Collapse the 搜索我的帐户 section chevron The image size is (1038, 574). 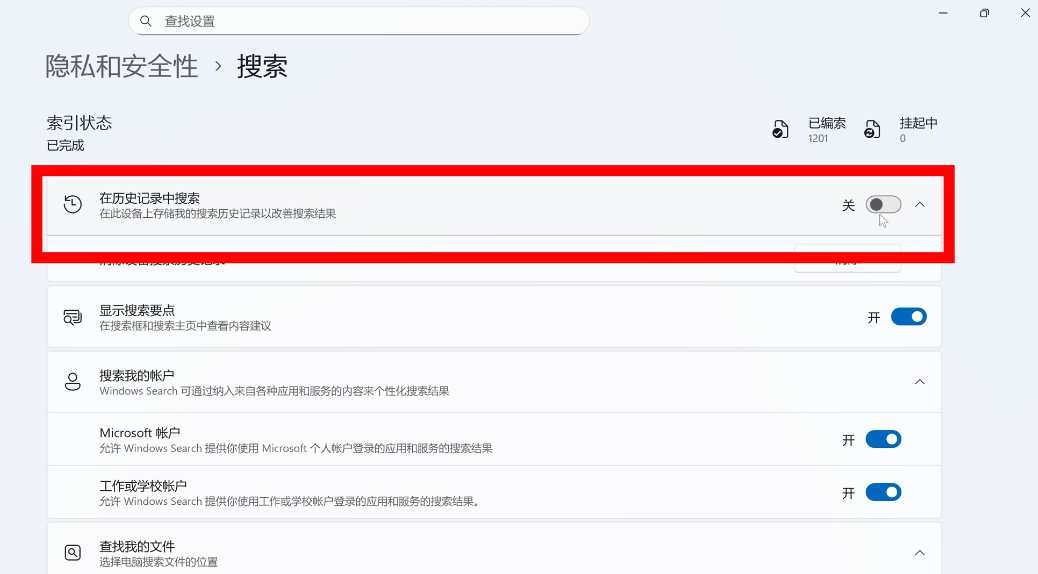(920, 382)
